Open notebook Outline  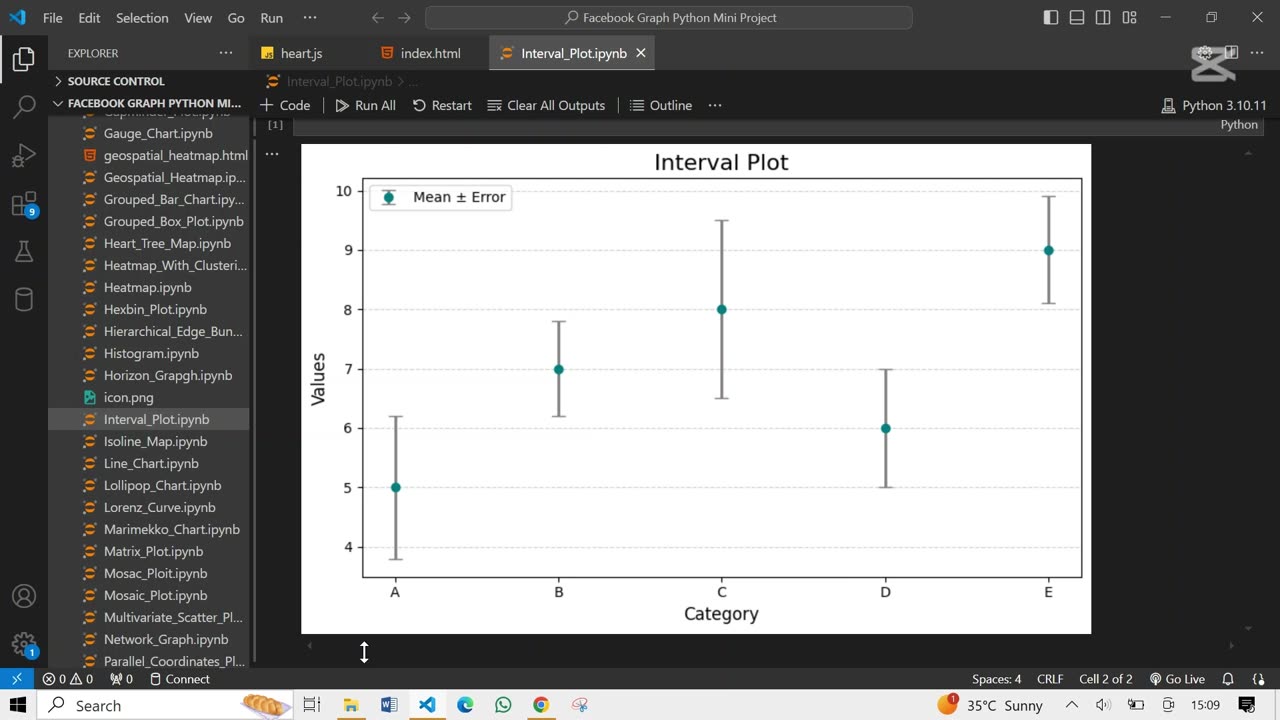(x=660, y=105)
